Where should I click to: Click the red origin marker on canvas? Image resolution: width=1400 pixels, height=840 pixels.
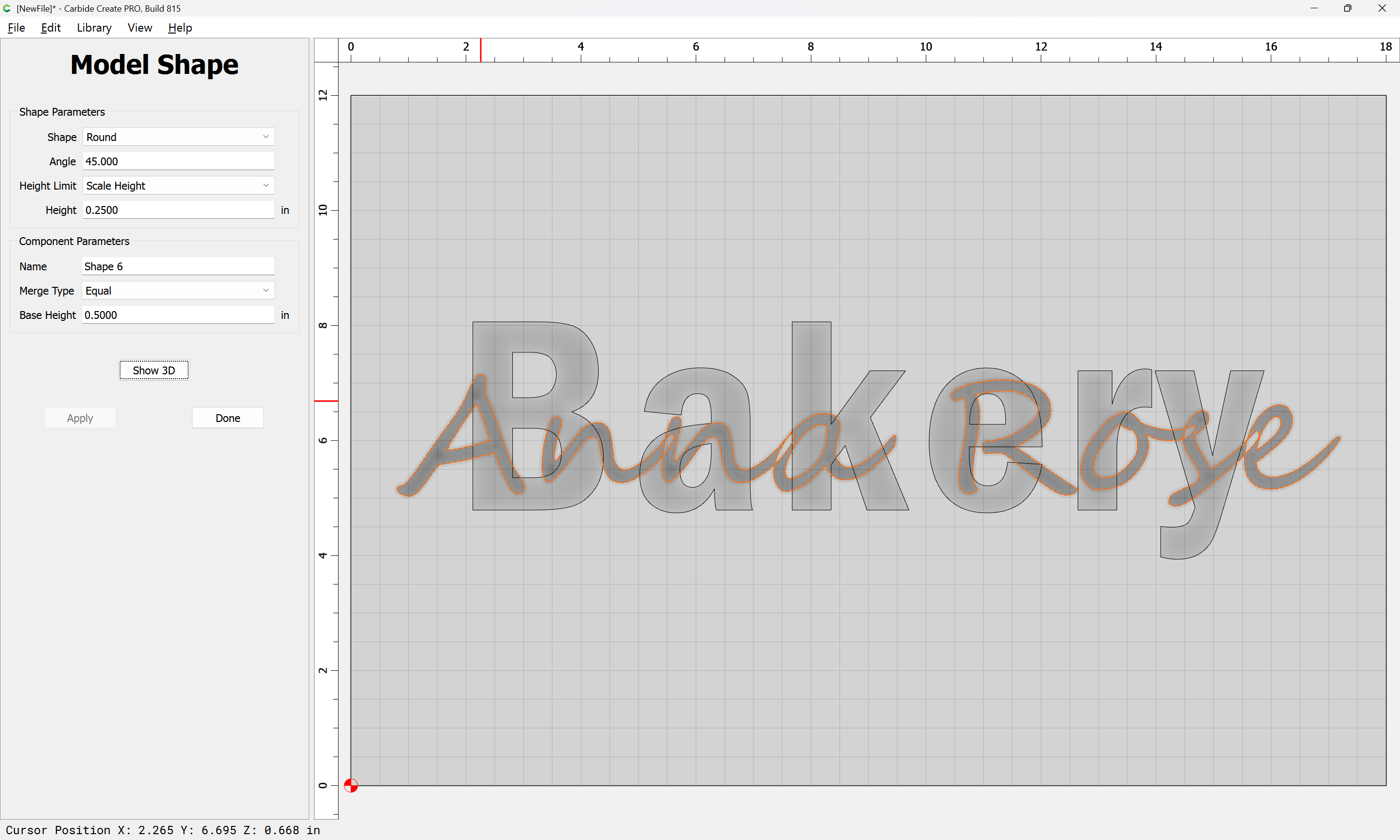coord(351,786)
